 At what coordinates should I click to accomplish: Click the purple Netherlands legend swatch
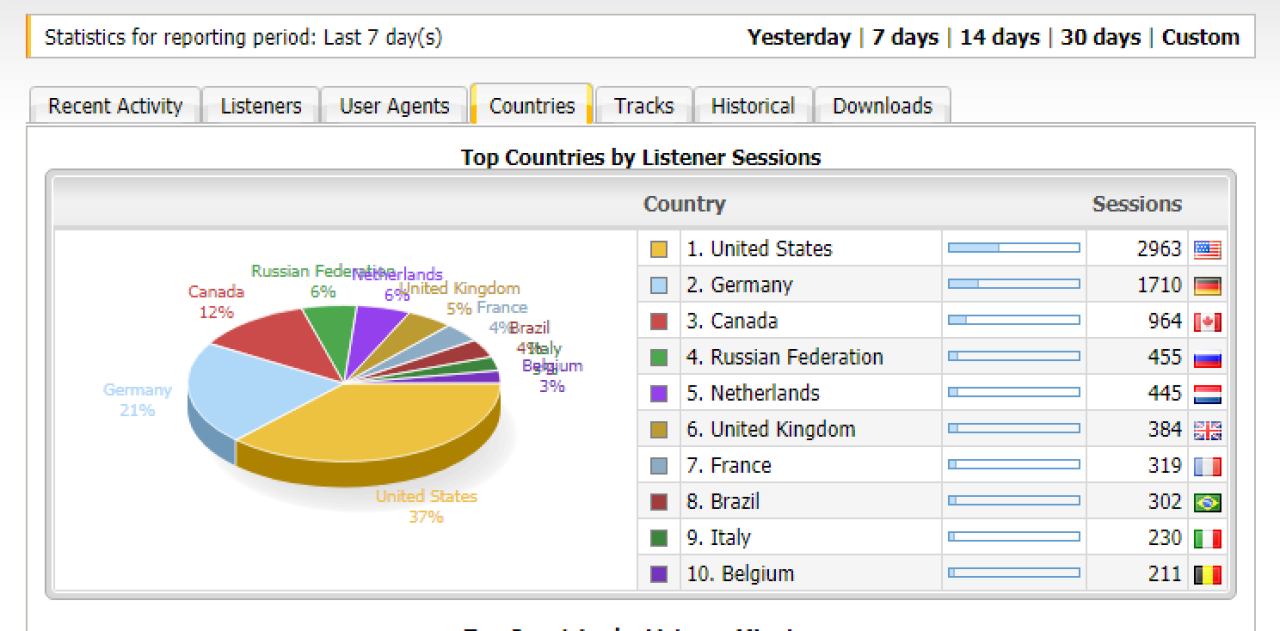coord(658,393)
